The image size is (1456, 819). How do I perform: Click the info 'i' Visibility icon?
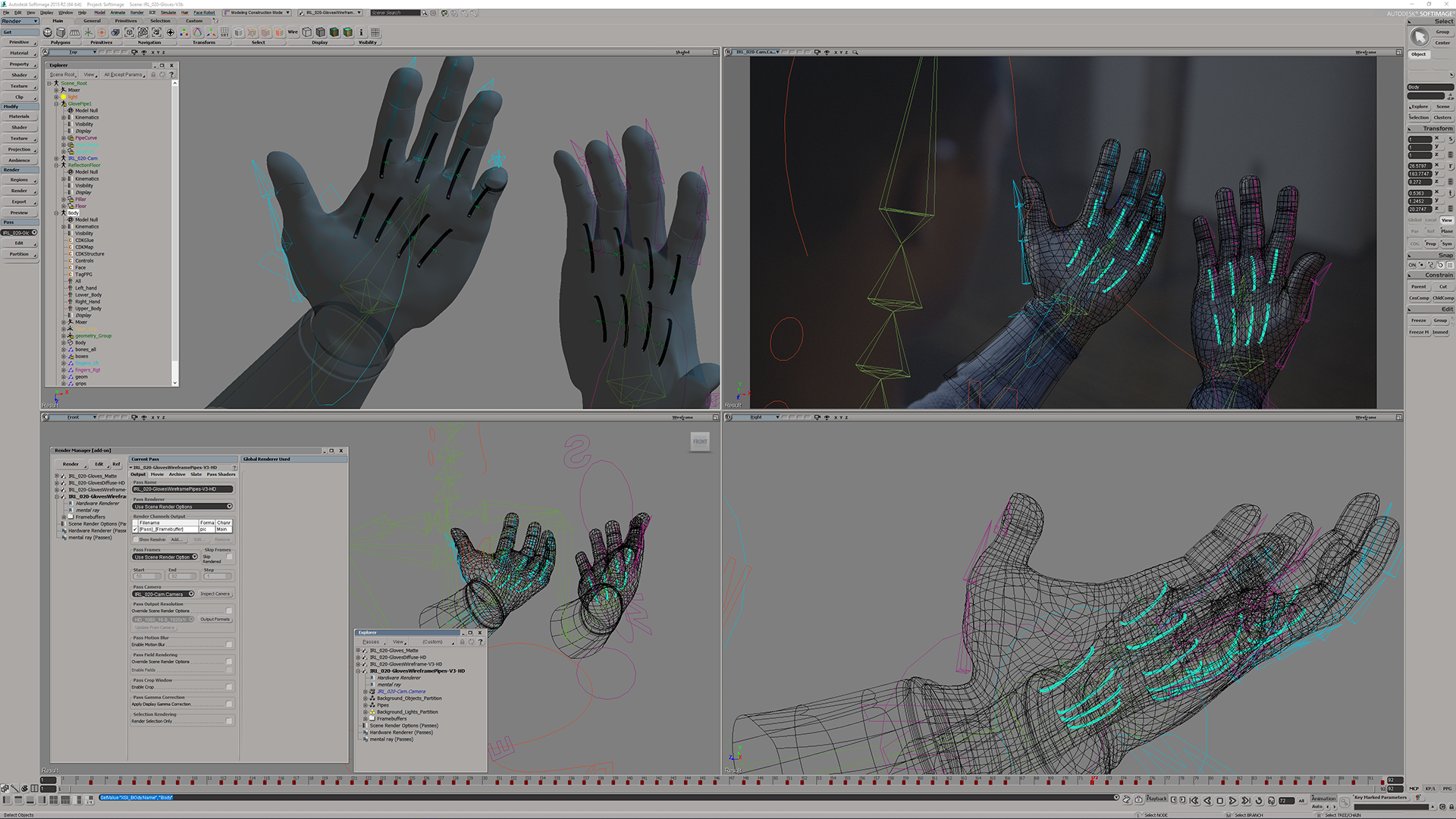[361, 33]
